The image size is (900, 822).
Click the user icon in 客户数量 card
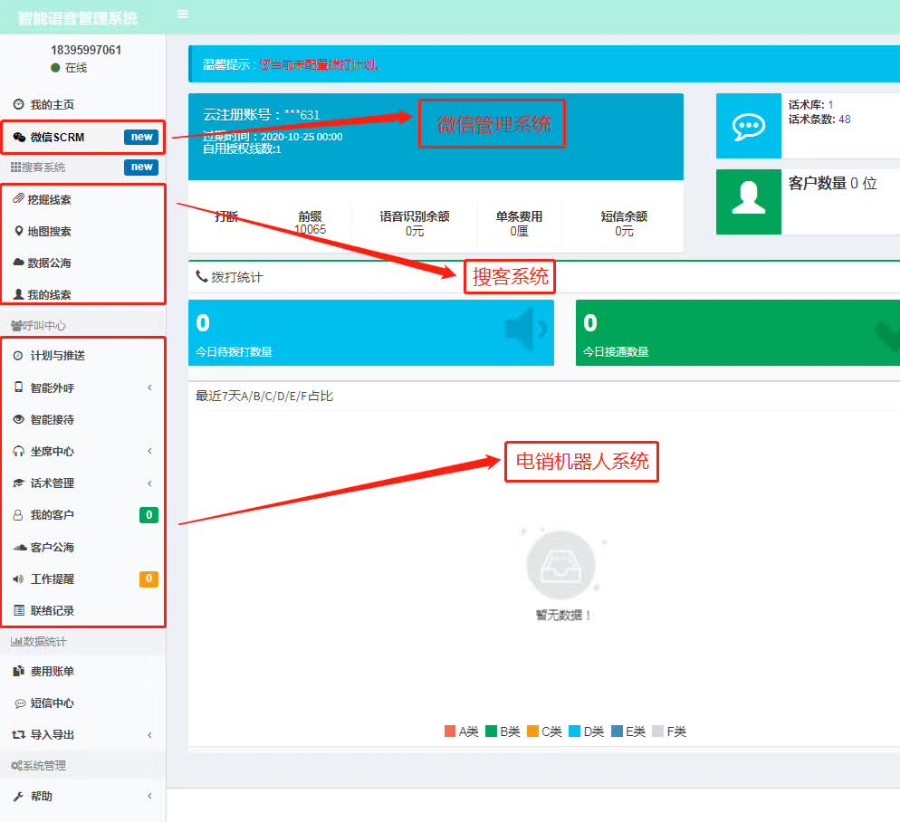748,201
